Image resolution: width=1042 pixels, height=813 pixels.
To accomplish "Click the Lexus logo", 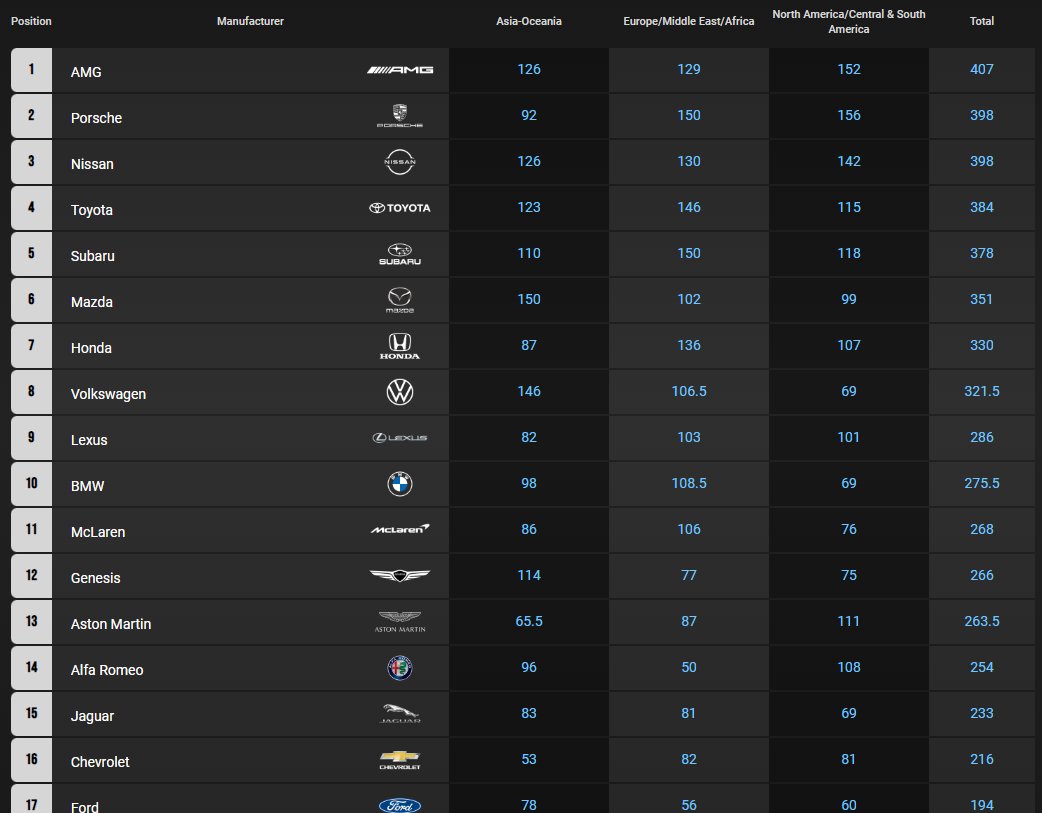I will click(399, 437).
